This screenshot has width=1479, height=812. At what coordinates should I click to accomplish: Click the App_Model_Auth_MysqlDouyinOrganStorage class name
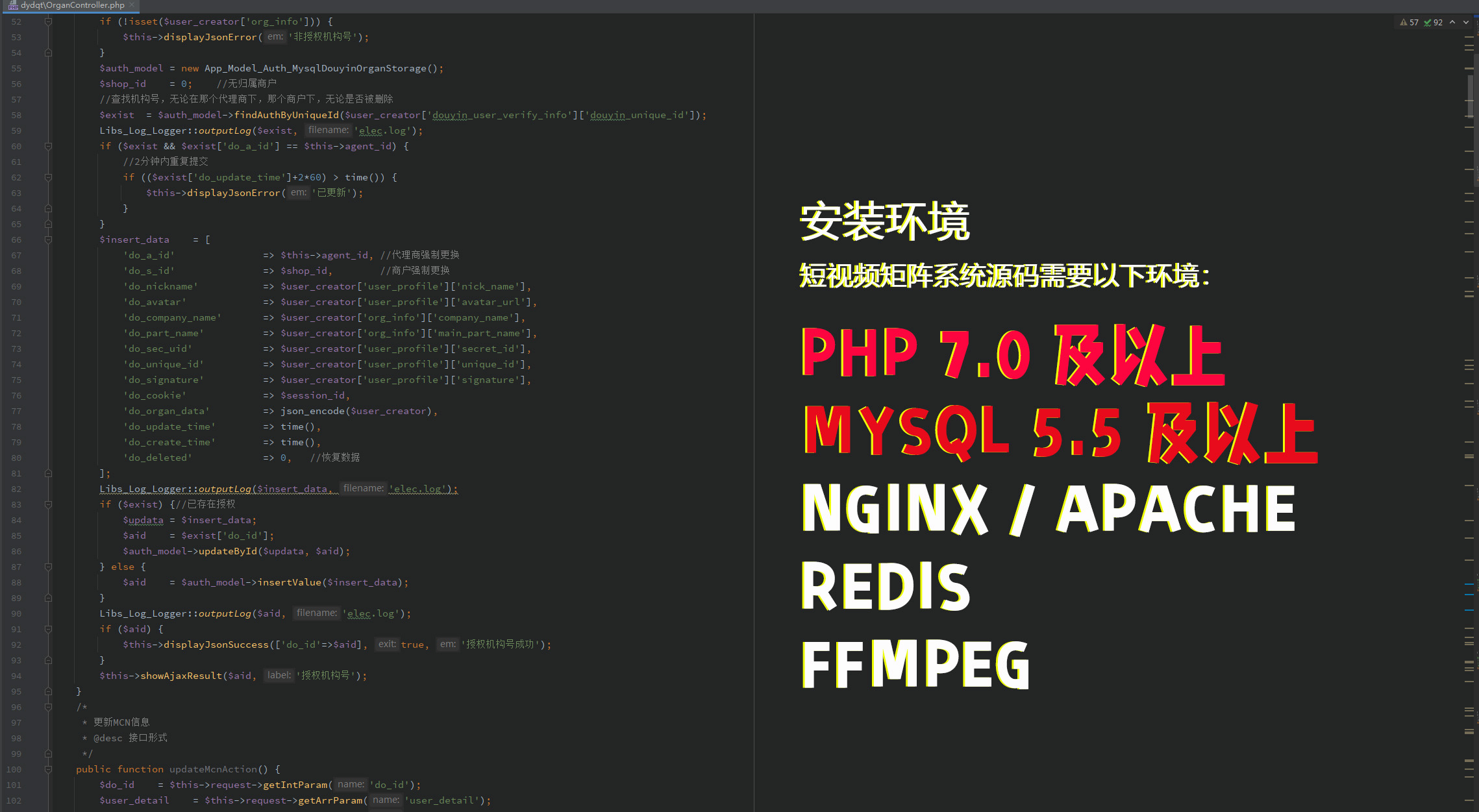tap(316, 68)
